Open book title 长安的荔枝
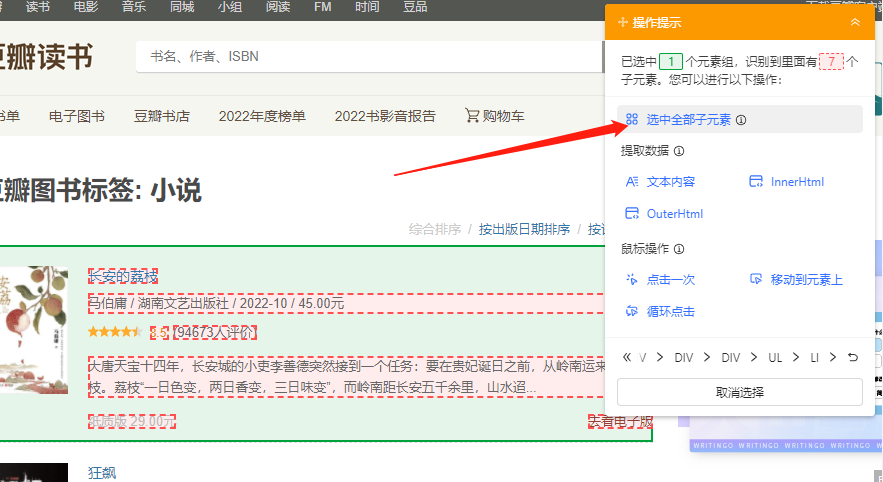Image resolution: width=883 pixels, height=482 pixels. (x=123, y=276)
